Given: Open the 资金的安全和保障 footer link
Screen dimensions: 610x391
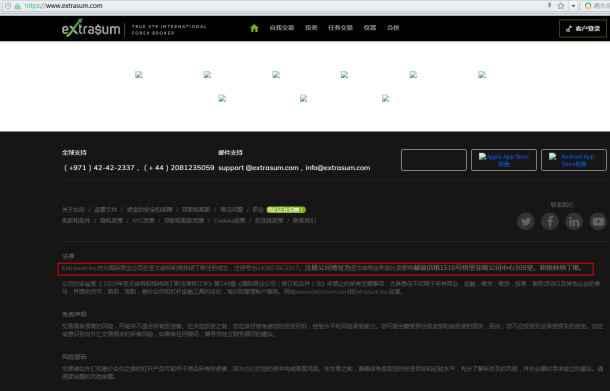Looking at the screenshot, I should click(149, 210).
